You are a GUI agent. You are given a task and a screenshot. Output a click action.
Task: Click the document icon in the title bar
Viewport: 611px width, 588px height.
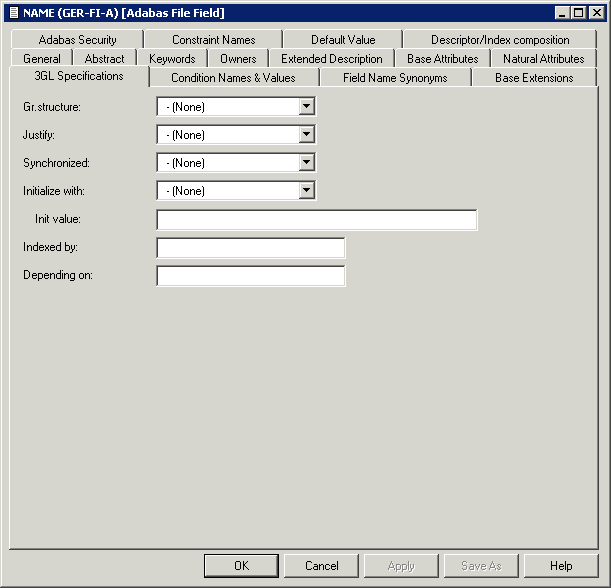(13, 13)
